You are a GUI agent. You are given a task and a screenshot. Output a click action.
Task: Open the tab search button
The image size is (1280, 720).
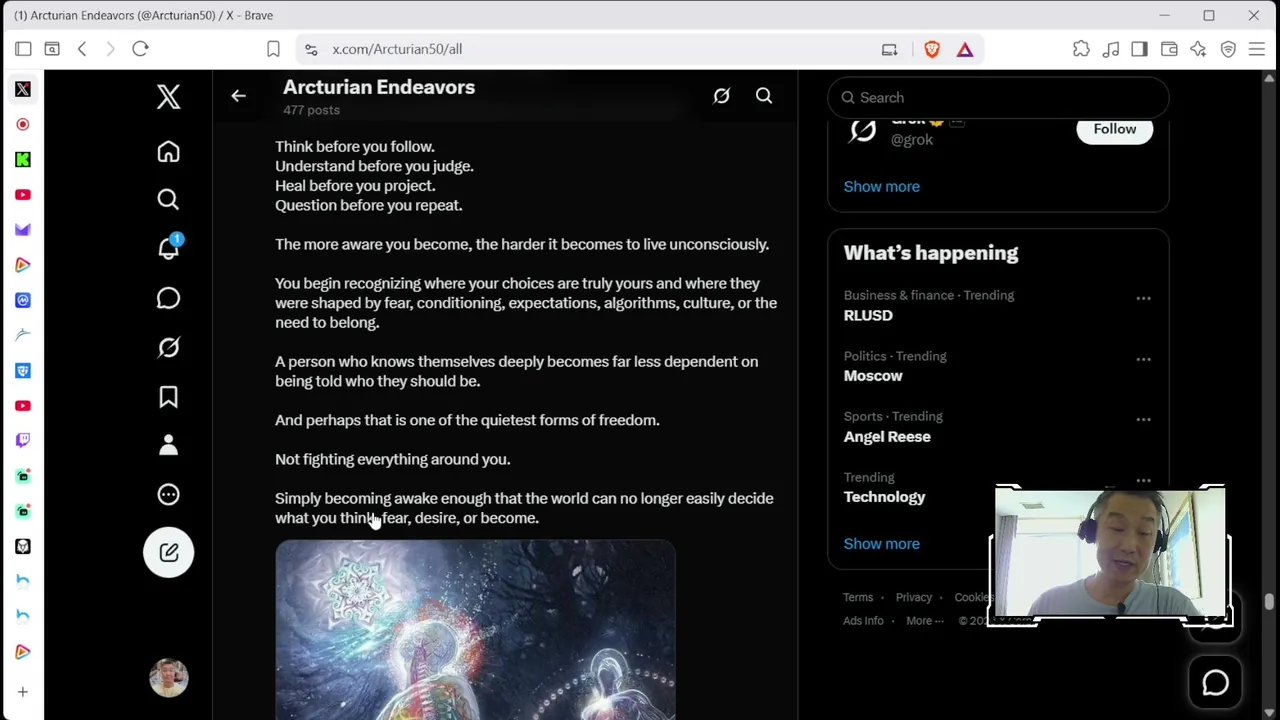[52, 49]
